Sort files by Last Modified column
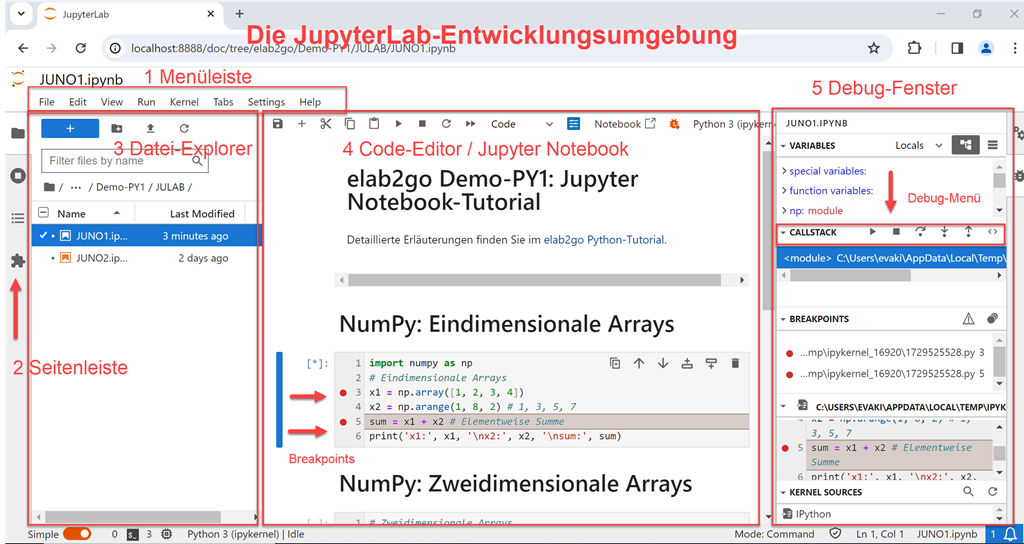Viewport: 1024px width, 544px height. pyautogui.click(x=202, y=213)
